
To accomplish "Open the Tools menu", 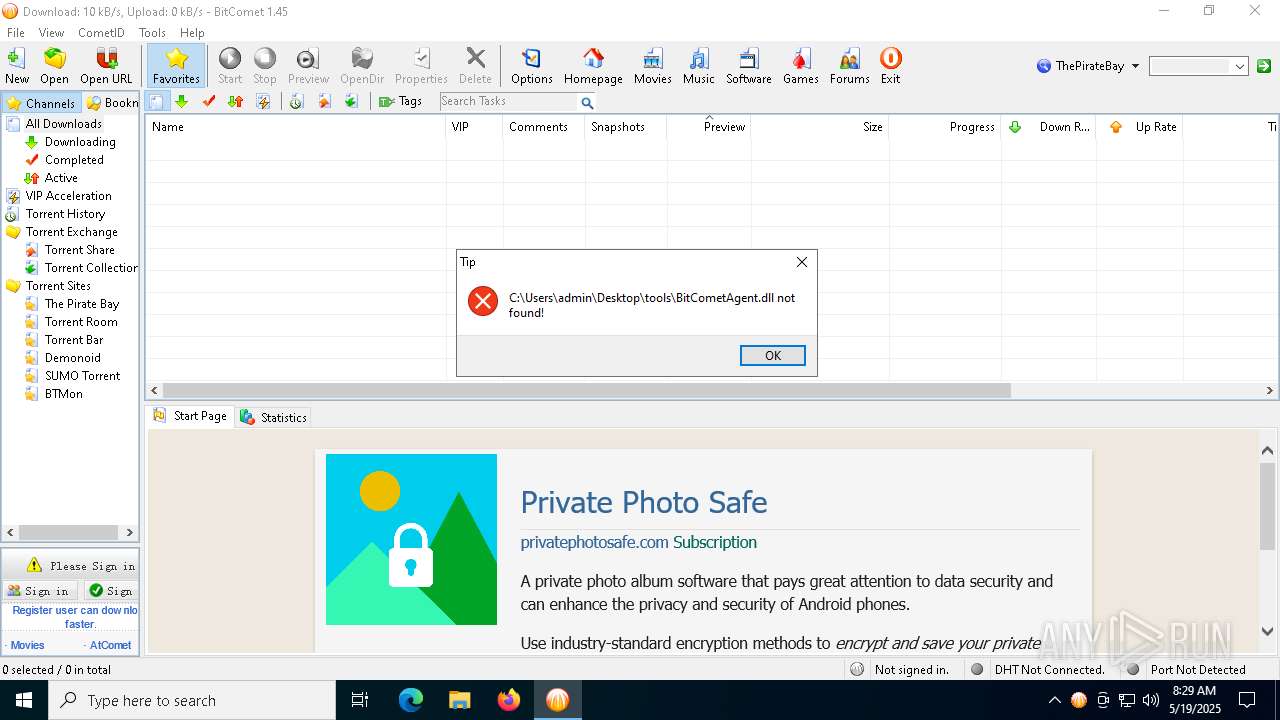I will pyautogui.click(x=152, y=32).
